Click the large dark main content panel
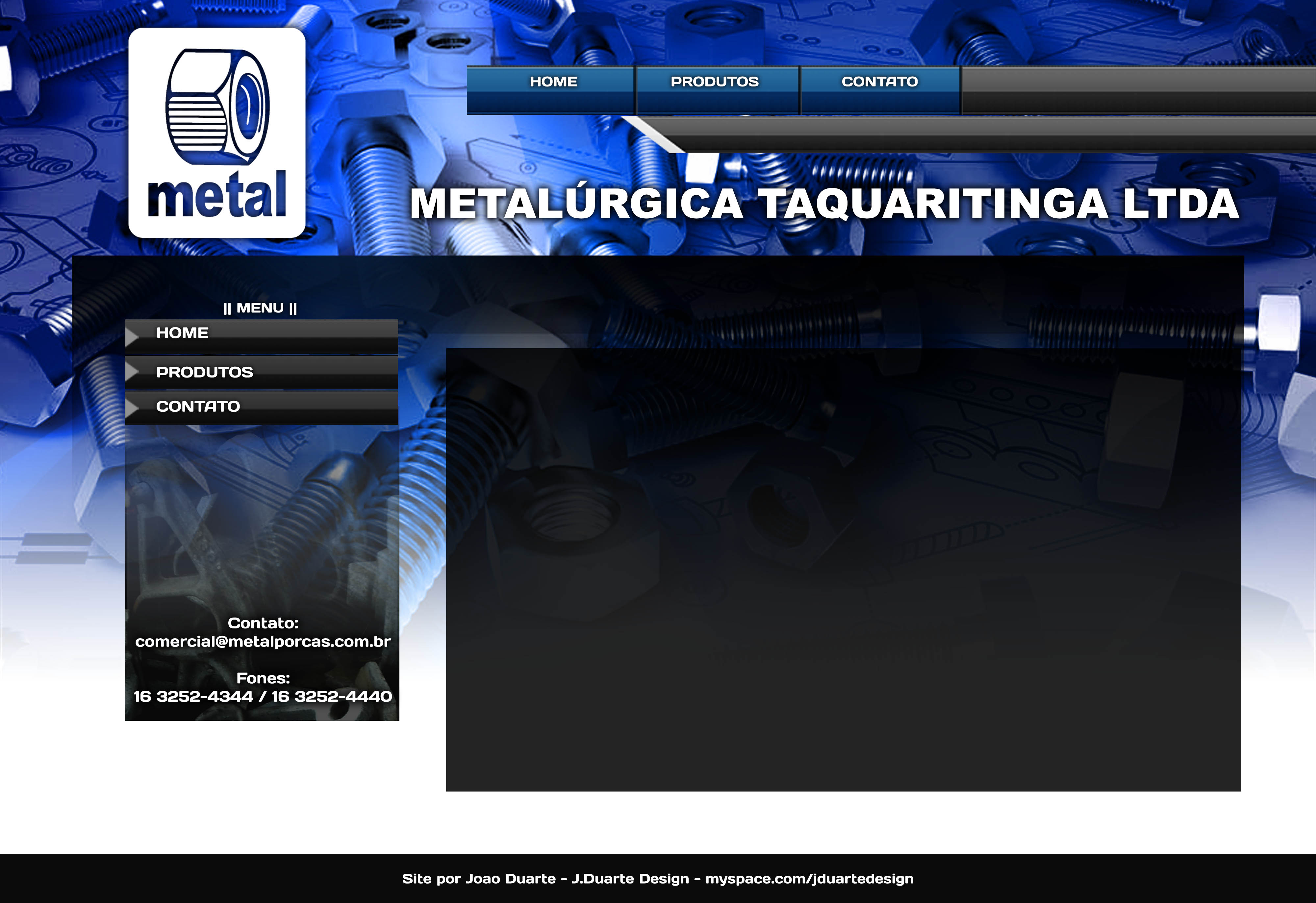 (x=843, y=570)
